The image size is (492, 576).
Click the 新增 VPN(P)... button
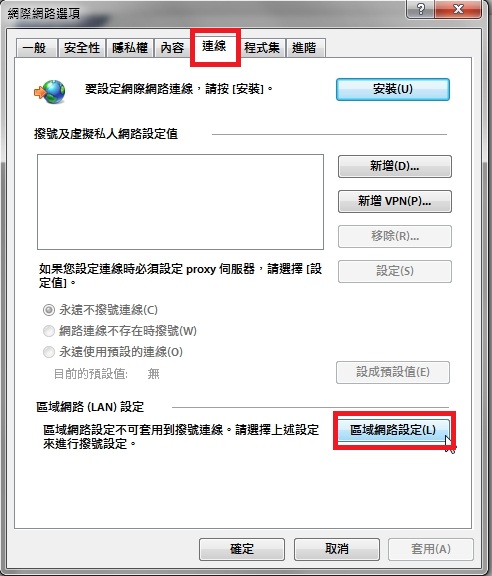click(395, 201)
